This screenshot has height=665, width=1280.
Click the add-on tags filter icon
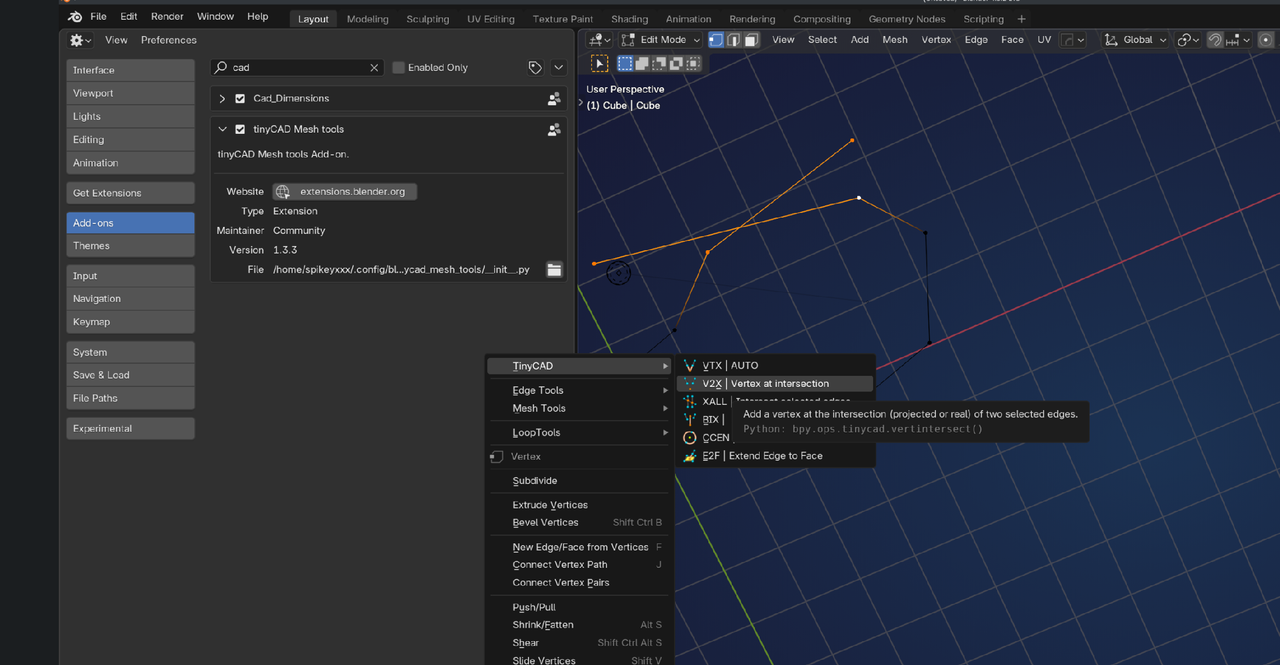[535, 68]
